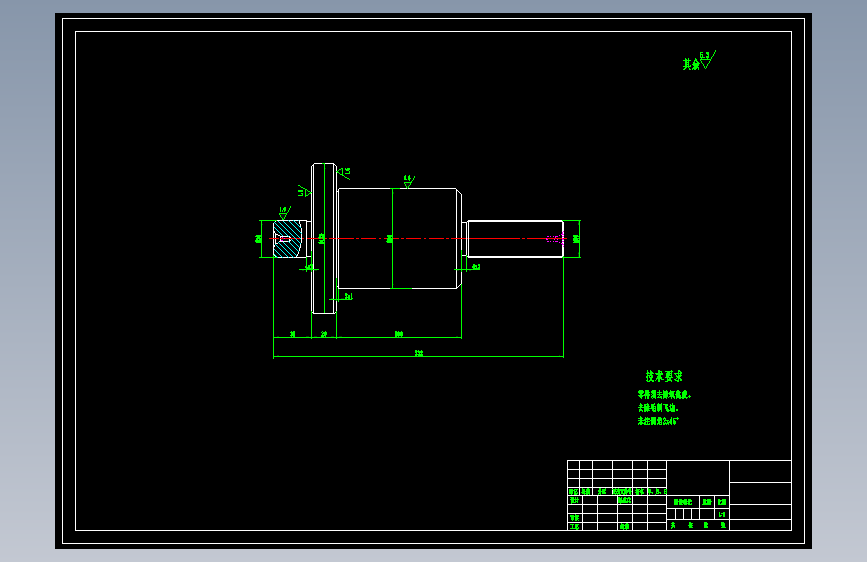Select the 未注倒角 chamfer note line
This screenshot has height=562, width=867.
tap(657, 421)
